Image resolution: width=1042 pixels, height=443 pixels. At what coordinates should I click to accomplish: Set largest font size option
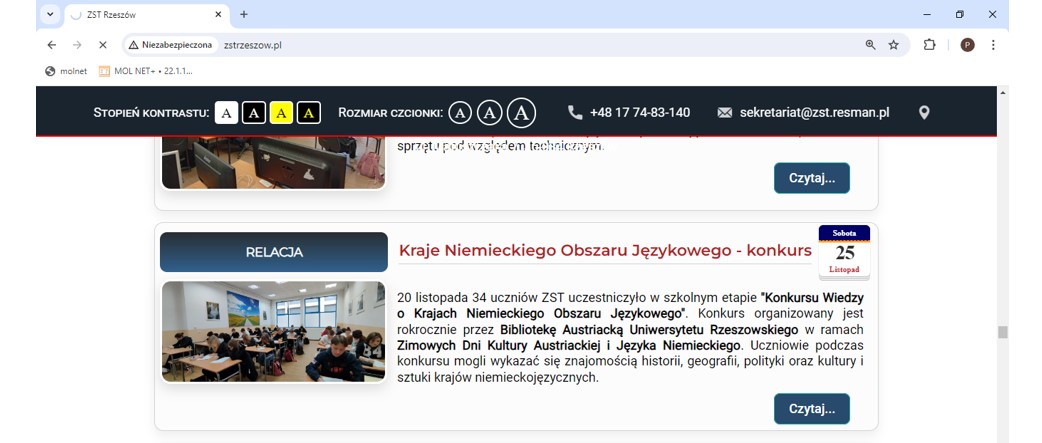[x=521, y=113]
